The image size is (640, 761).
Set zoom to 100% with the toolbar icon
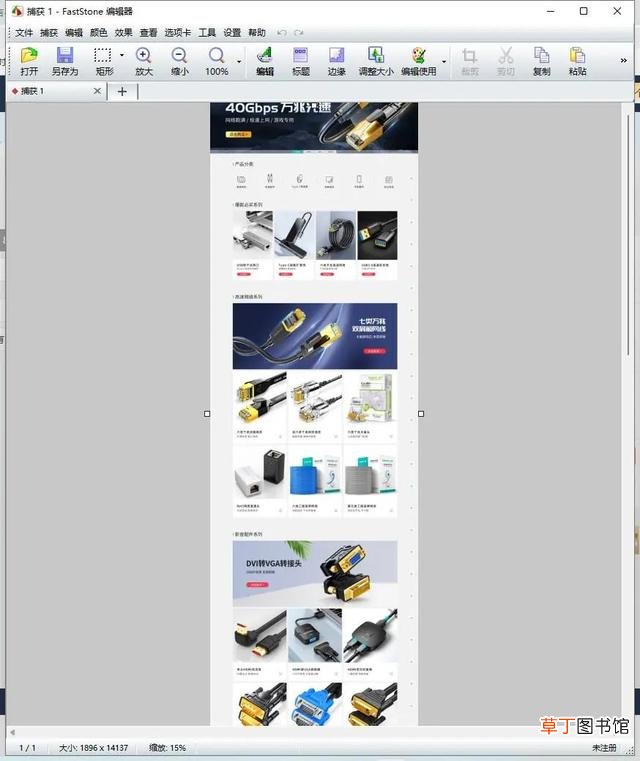(x=216, y=61)
